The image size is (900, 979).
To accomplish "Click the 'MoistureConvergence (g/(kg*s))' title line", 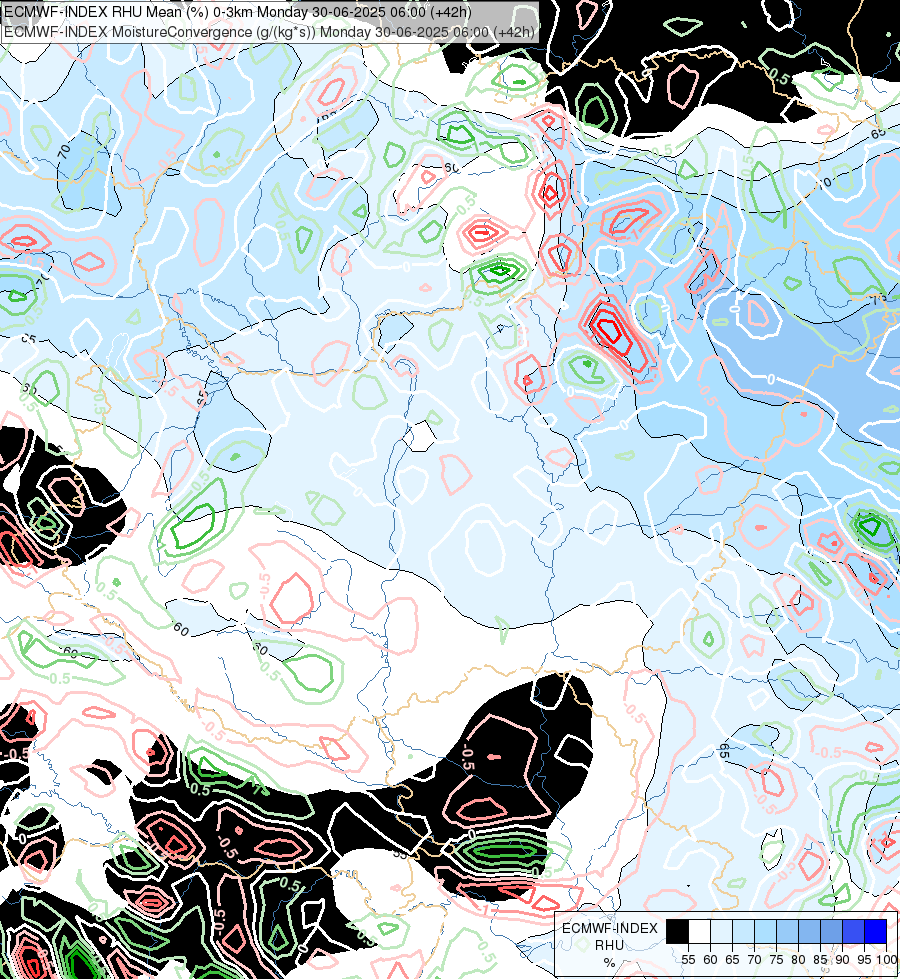I will tap(269, 32).
